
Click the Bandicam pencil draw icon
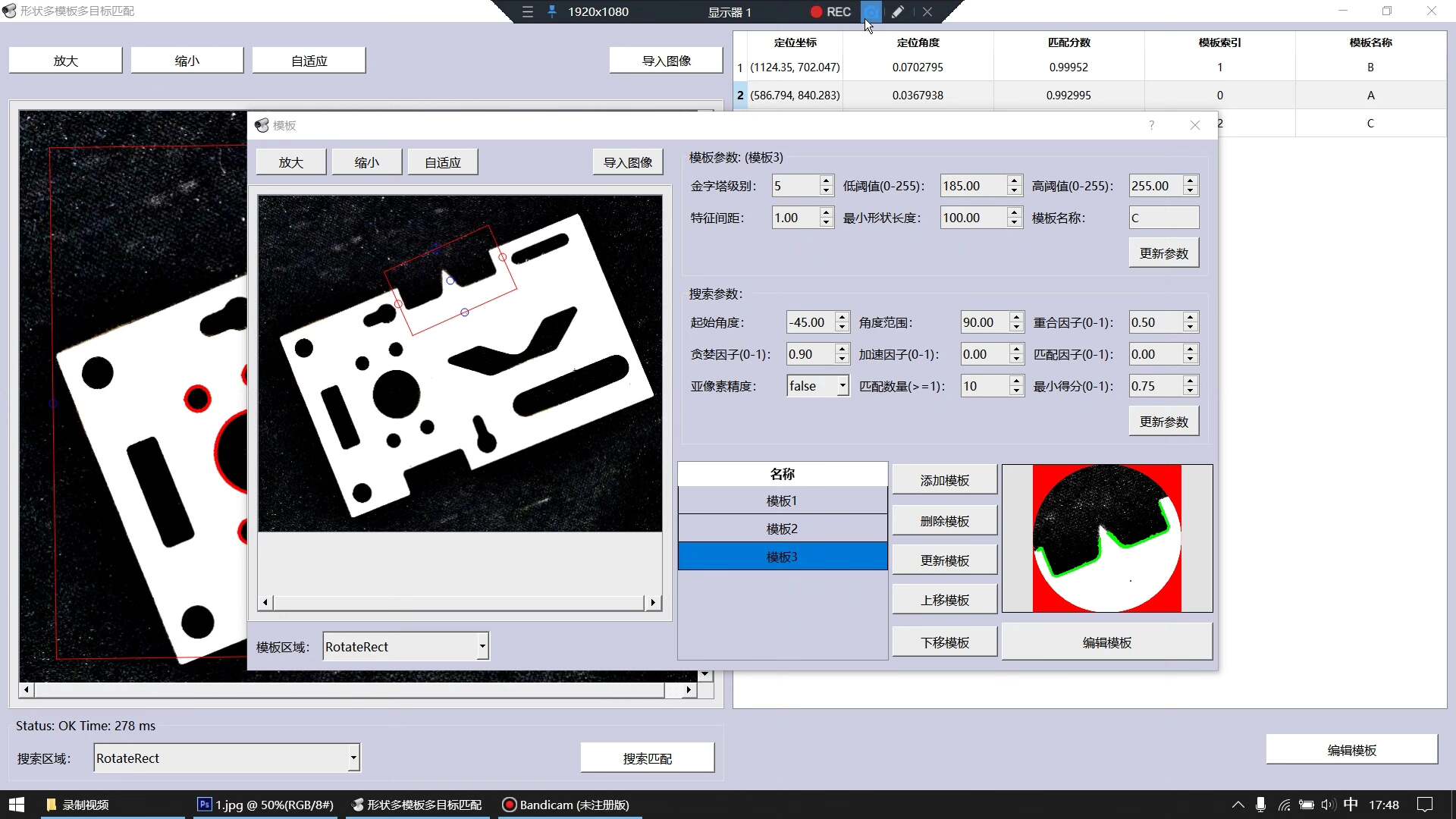pos(898,11)
